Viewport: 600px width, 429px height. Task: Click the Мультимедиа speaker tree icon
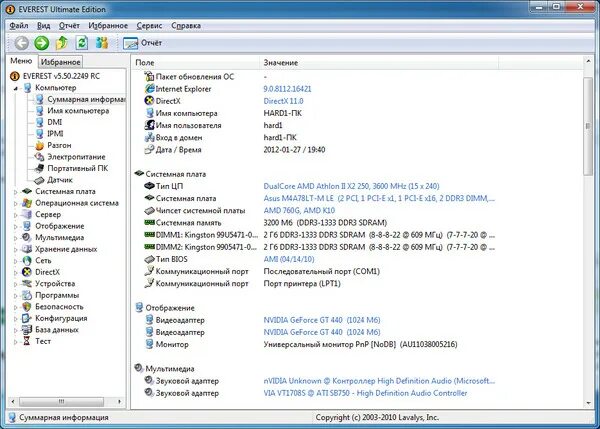pyautogui.click(x=27, y=237)
